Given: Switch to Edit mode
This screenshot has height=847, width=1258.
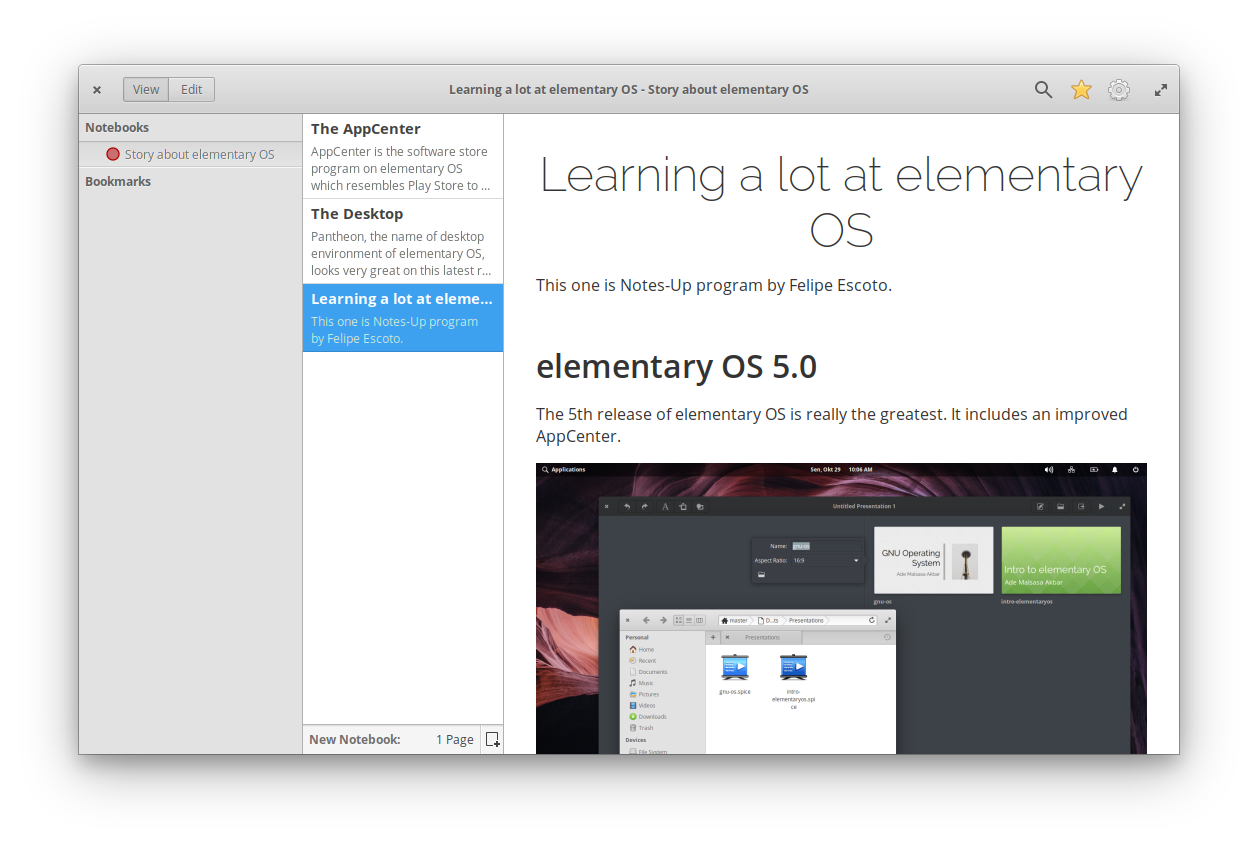Looking at the screenshot, I should [x=192, y=90].
